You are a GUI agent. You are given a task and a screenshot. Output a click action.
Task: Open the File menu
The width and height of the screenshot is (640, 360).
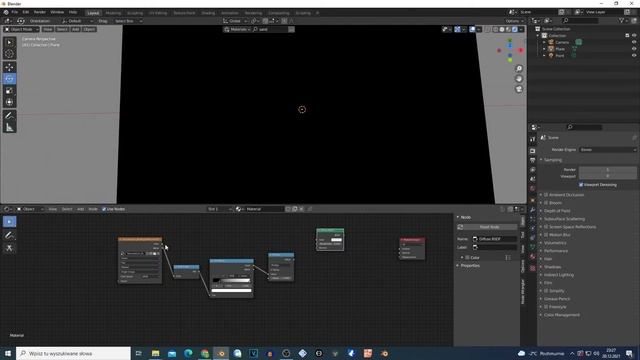[x=15, y=12]
